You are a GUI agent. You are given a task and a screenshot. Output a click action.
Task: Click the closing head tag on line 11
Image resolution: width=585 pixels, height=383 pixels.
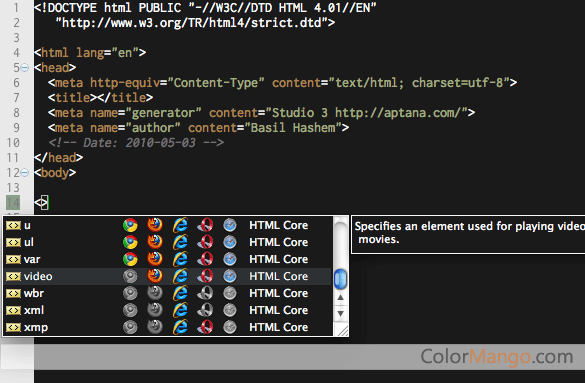pyautogui.click(x=58, y=158)
